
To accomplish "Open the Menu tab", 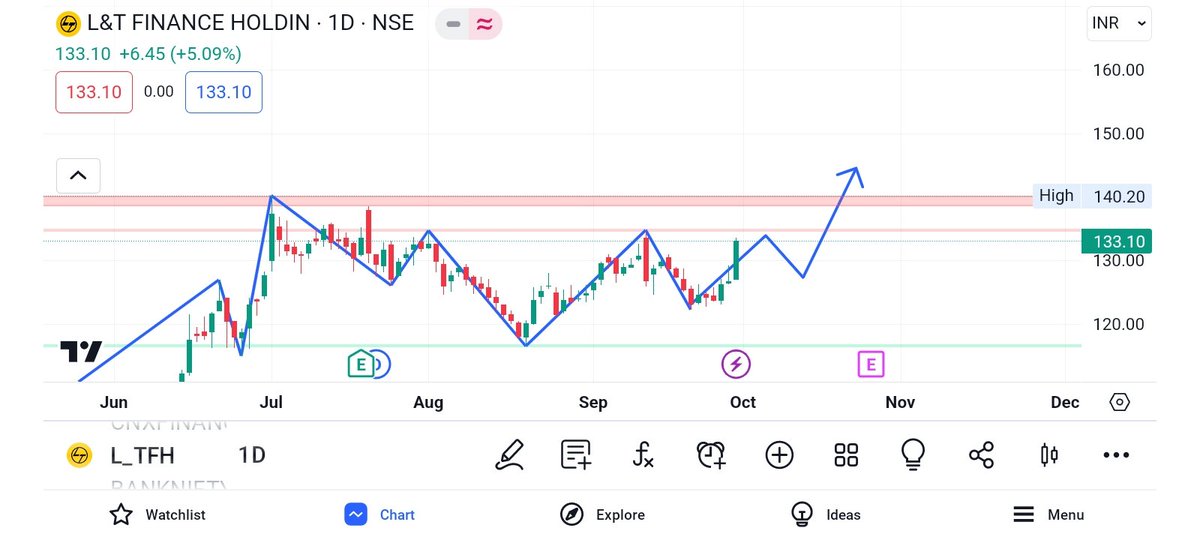I will [x=1049, y=514].
